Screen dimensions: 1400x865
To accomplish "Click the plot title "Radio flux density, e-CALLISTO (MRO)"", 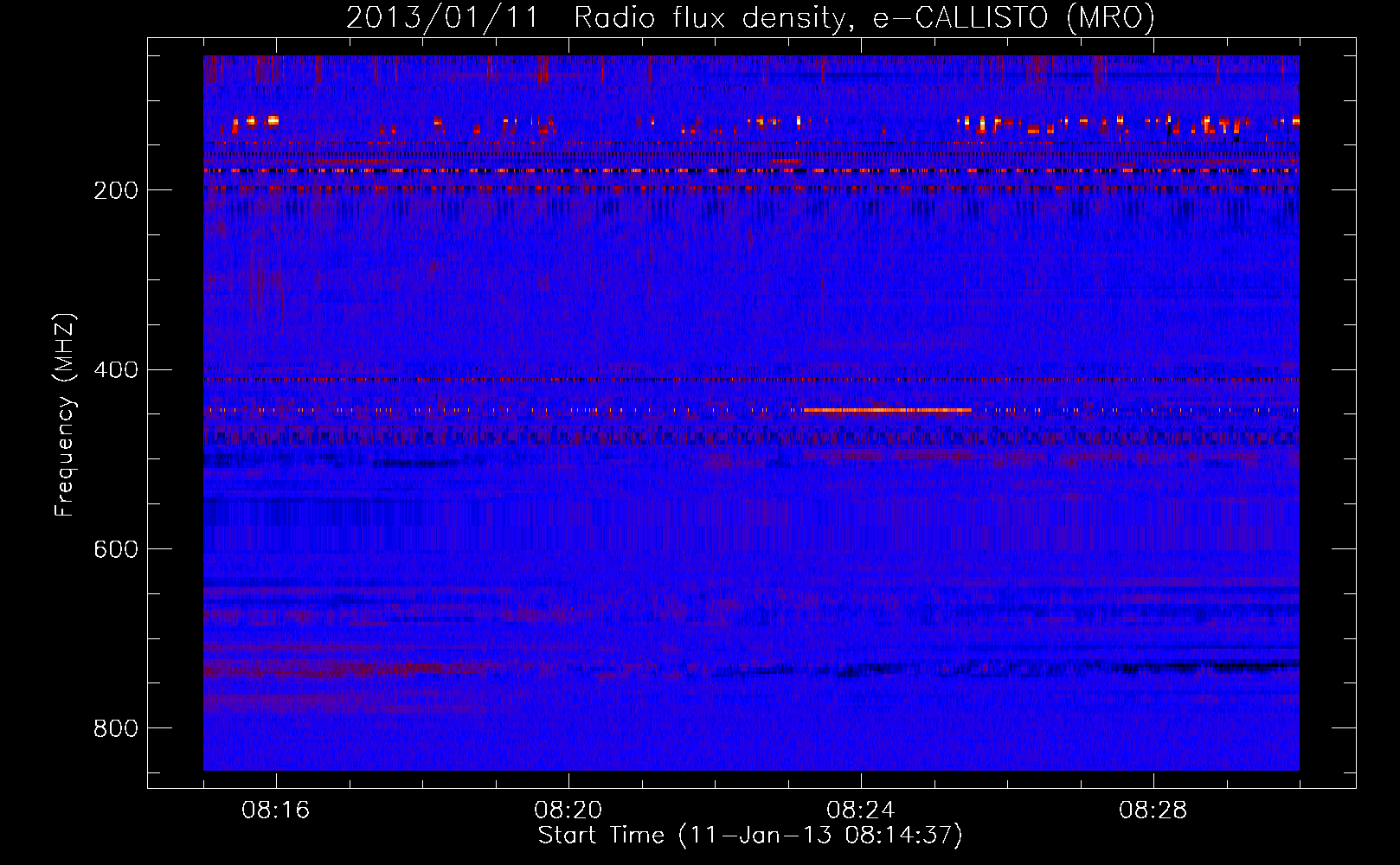I will click(864, 18).
